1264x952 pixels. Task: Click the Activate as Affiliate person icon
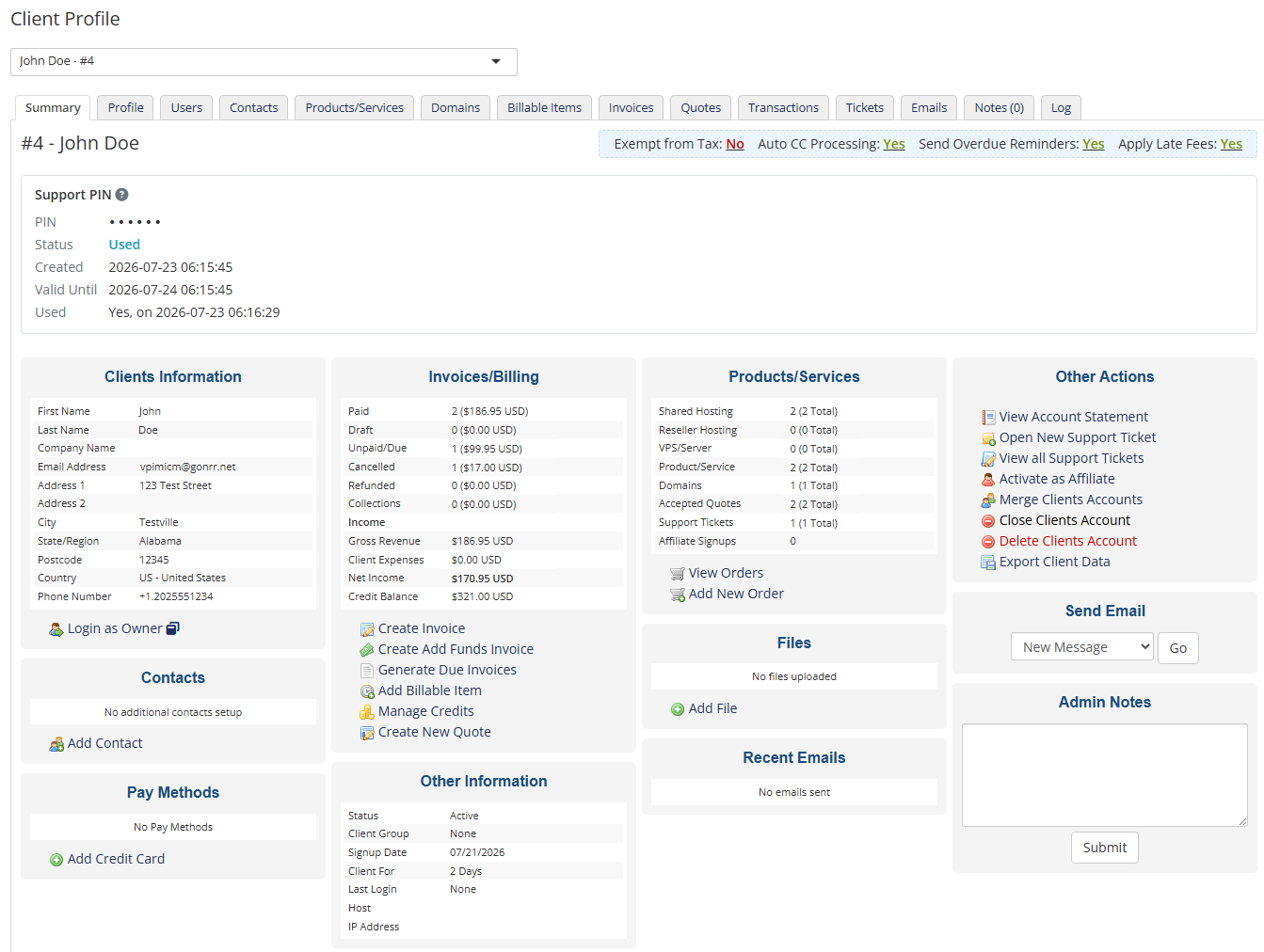point(988,480)
